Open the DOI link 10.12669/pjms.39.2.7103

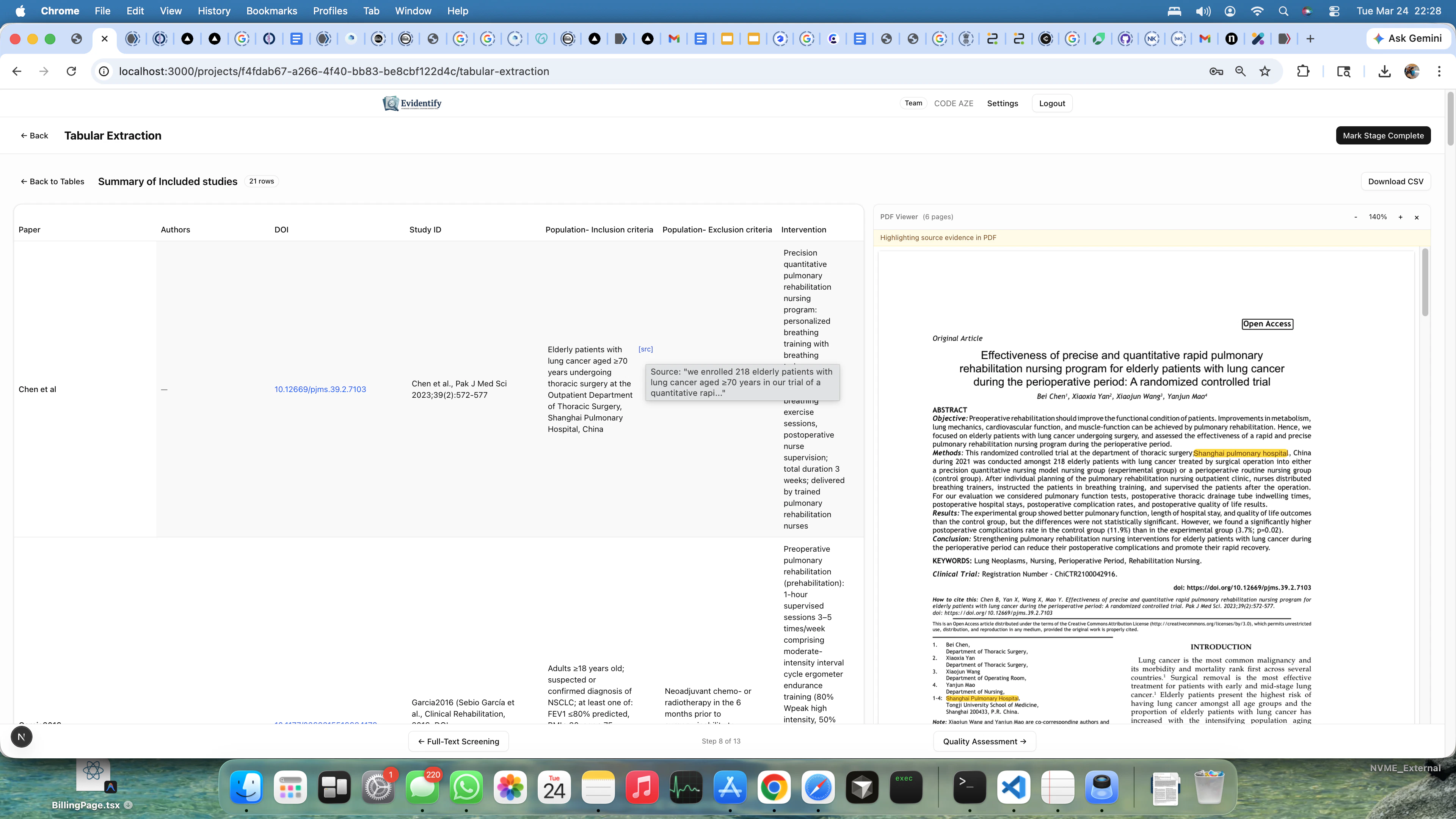pos(320,389)
